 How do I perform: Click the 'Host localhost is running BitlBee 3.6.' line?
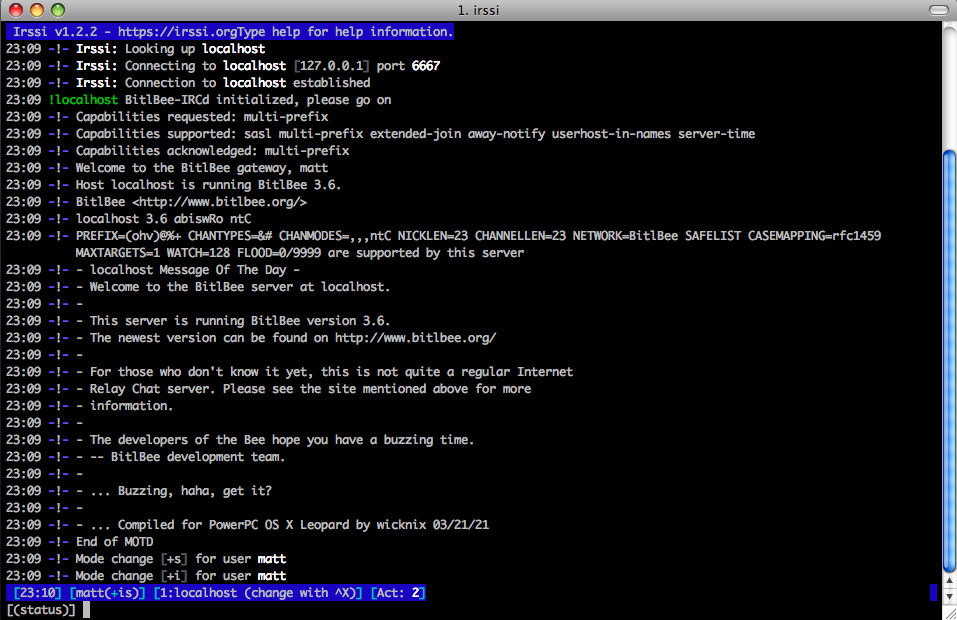[173, 184]
